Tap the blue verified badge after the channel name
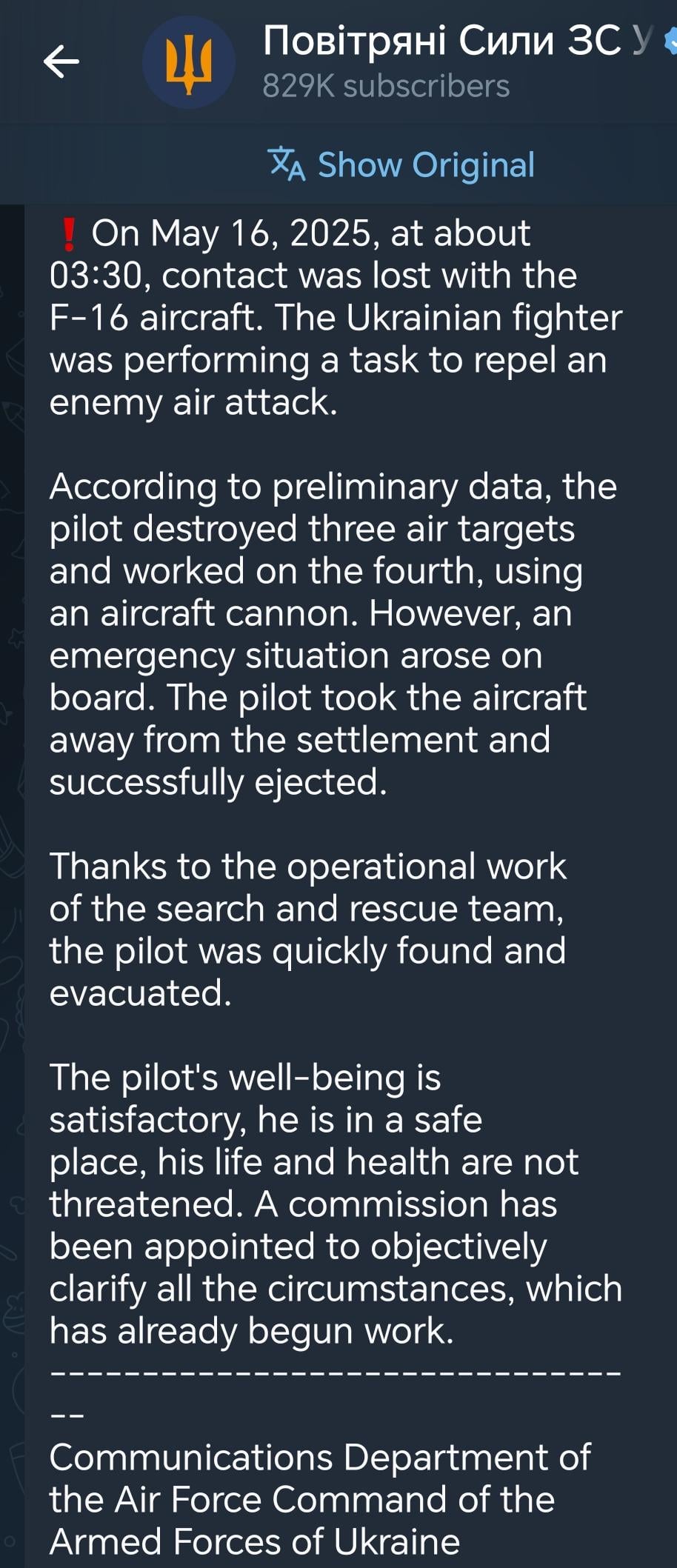The height and width of the screenshot is (1568, 677). point(670,40)
